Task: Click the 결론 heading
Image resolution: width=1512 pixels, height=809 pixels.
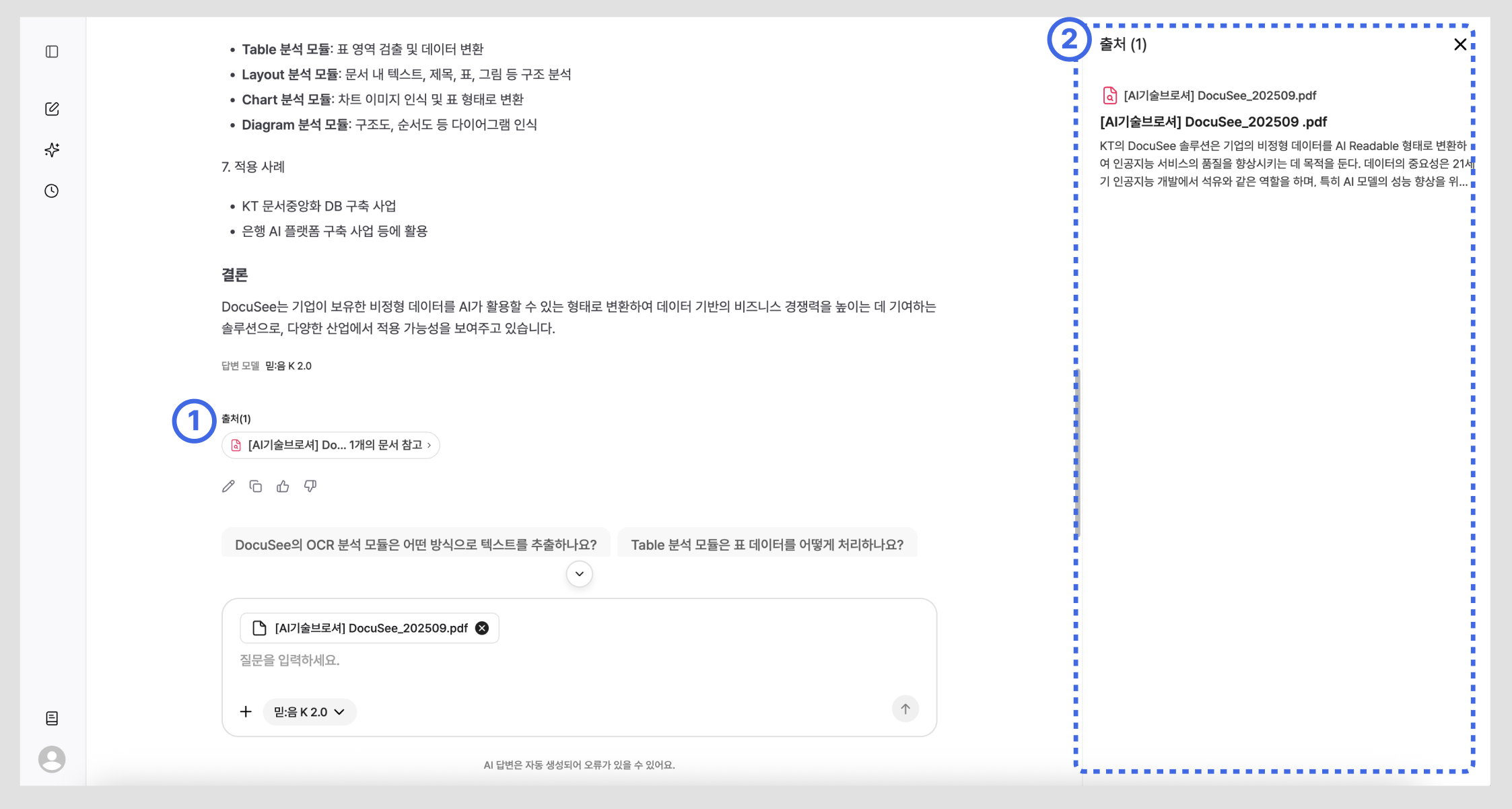Action: 234,275
